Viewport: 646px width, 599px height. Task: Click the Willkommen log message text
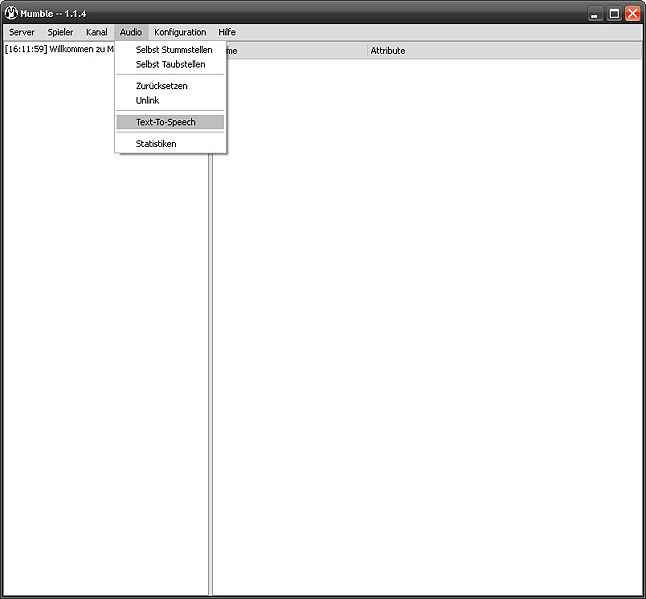click(x=59, y=49)
